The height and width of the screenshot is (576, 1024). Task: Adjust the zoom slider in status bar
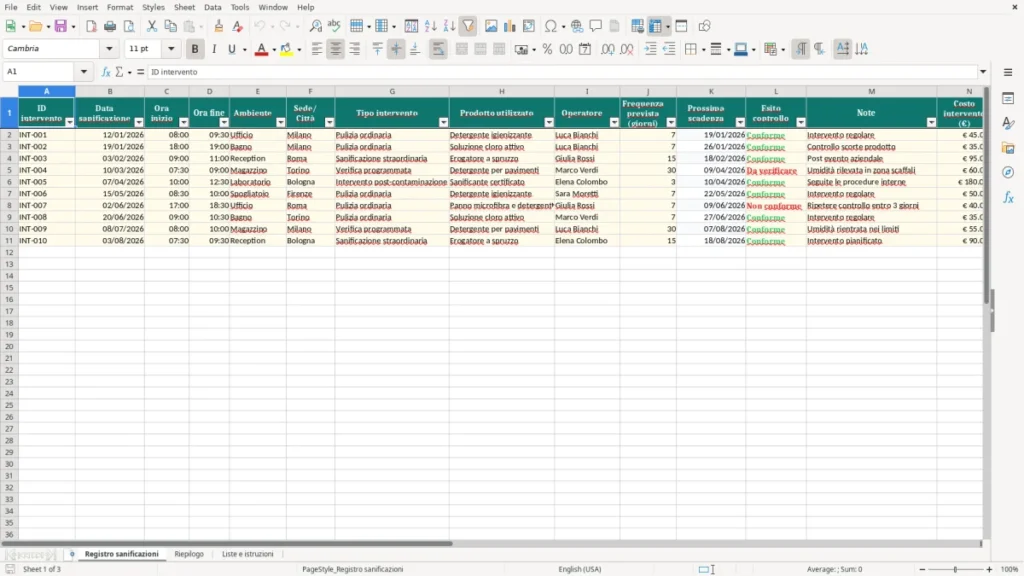pyautogui.click(x=955, y=569)
